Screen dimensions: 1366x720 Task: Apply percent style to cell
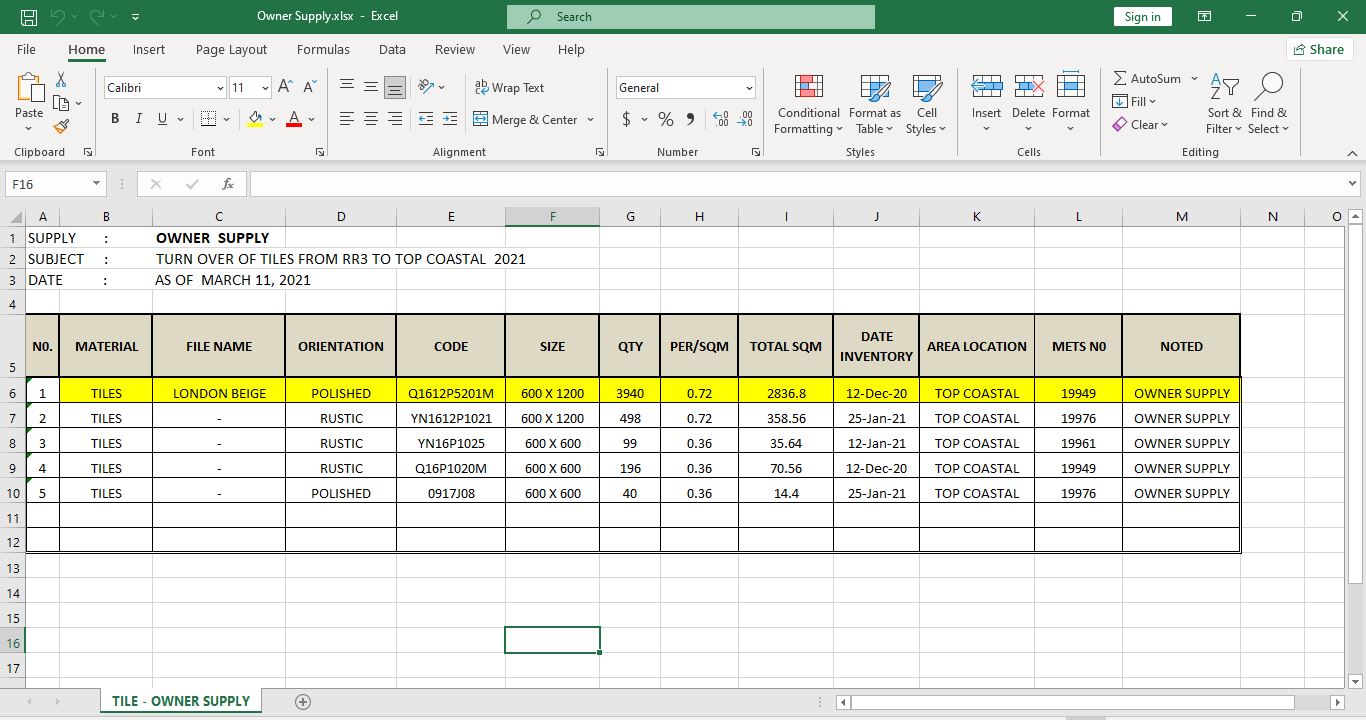(x=666, y=119)
